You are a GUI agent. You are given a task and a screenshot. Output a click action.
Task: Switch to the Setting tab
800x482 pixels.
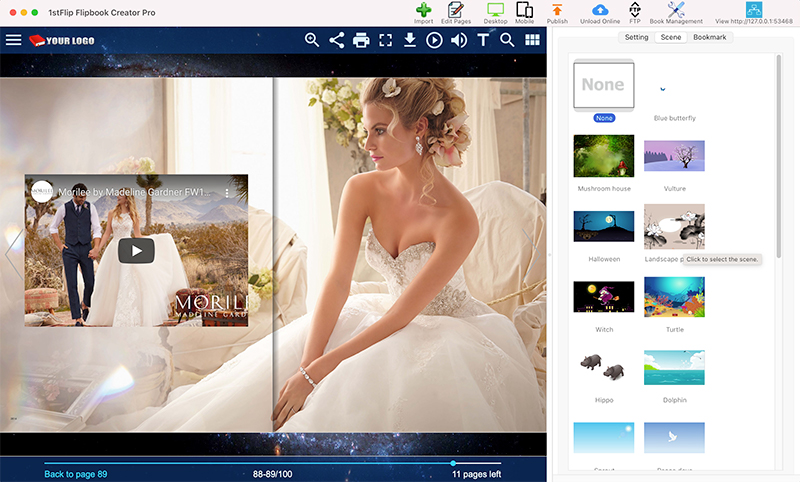pos(636,37)
